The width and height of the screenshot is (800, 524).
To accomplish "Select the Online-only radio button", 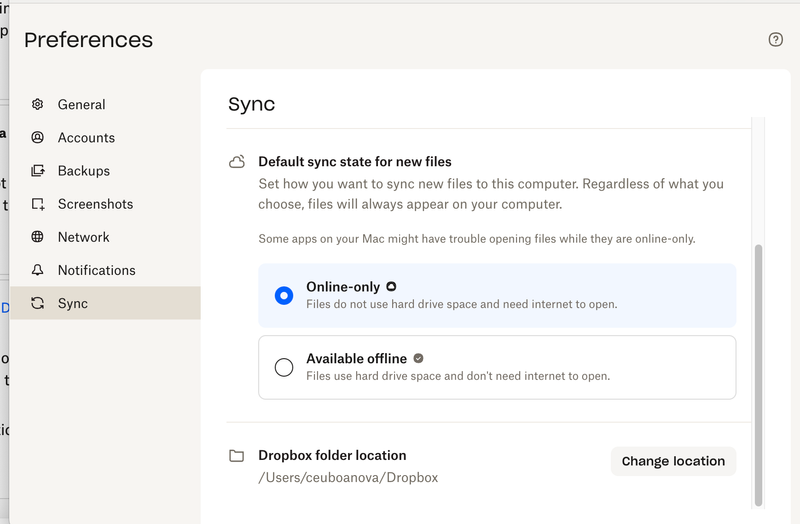I will coord(284,296).
